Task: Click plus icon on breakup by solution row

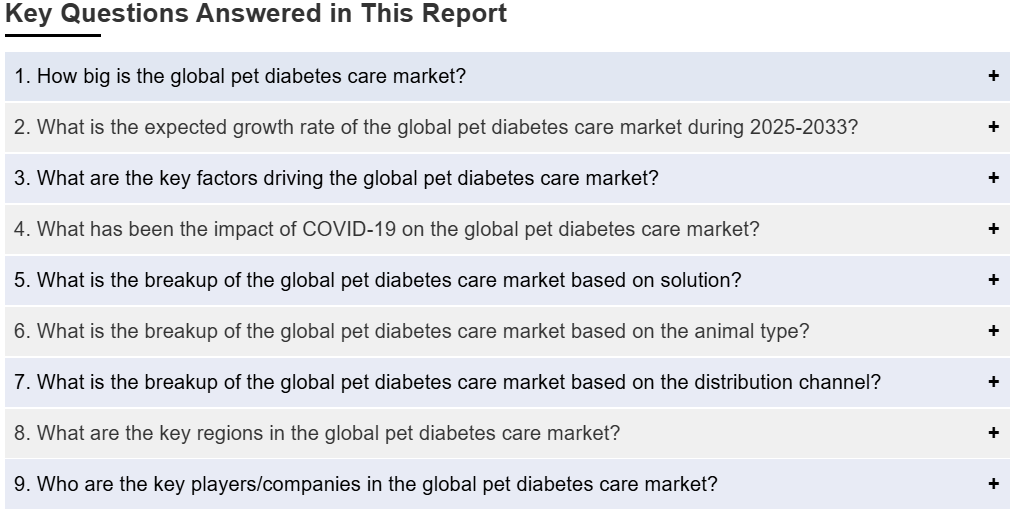Action: [993, 280]
